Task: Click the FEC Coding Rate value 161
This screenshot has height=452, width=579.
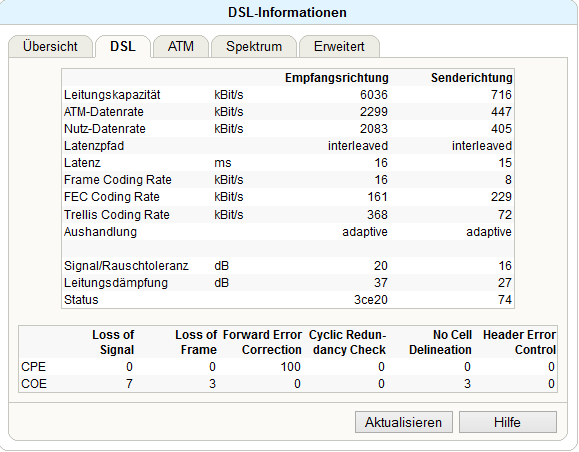Action: pyautogui.click(x=377, y=197)
